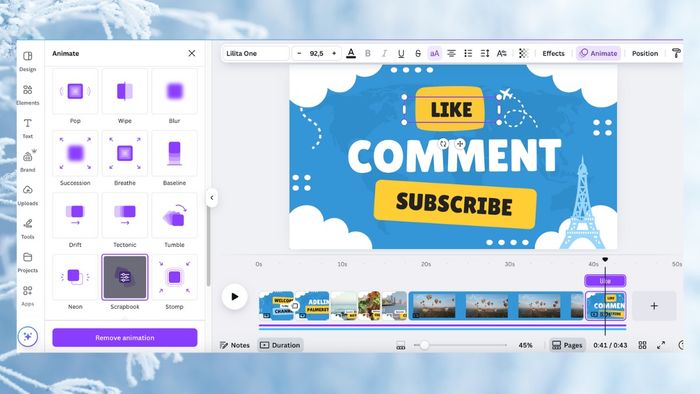Open the 45% zoom level menu
Screen dimensions: 700x394
coord(525,345)
